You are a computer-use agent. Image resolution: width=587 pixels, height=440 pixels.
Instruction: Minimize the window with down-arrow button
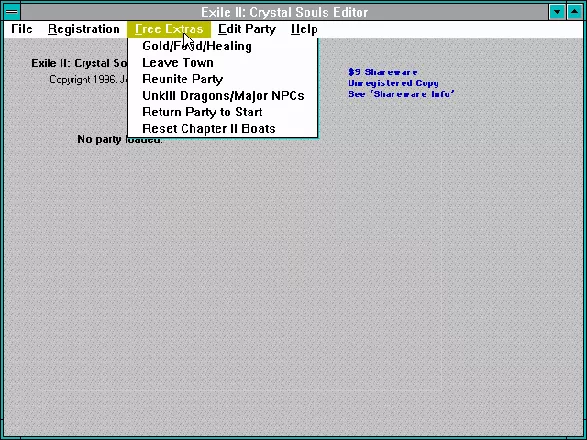pyautogui.click(x=557, y=12)
